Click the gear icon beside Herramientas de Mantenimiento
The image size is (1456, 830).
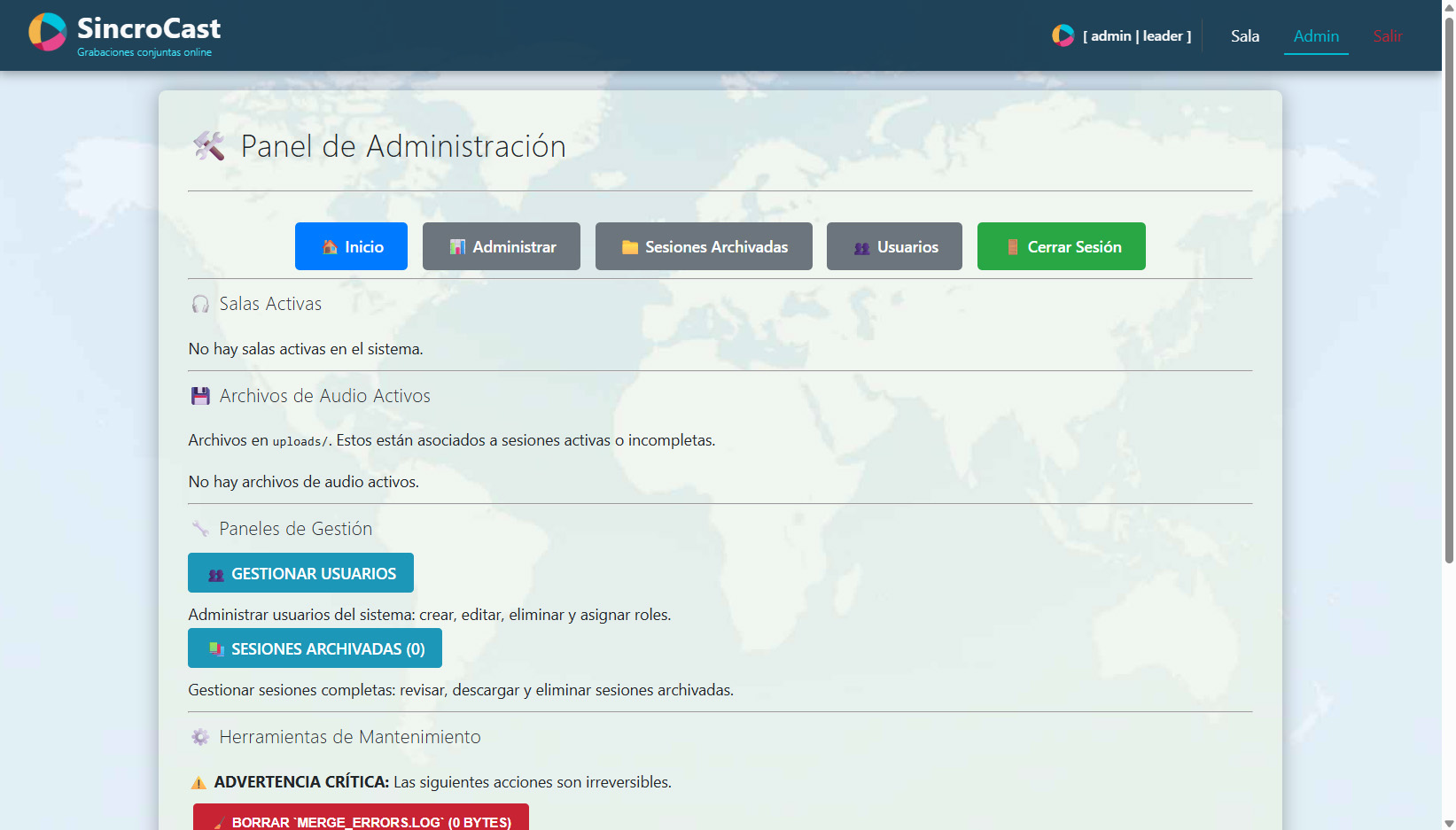[x=200, y=737]
